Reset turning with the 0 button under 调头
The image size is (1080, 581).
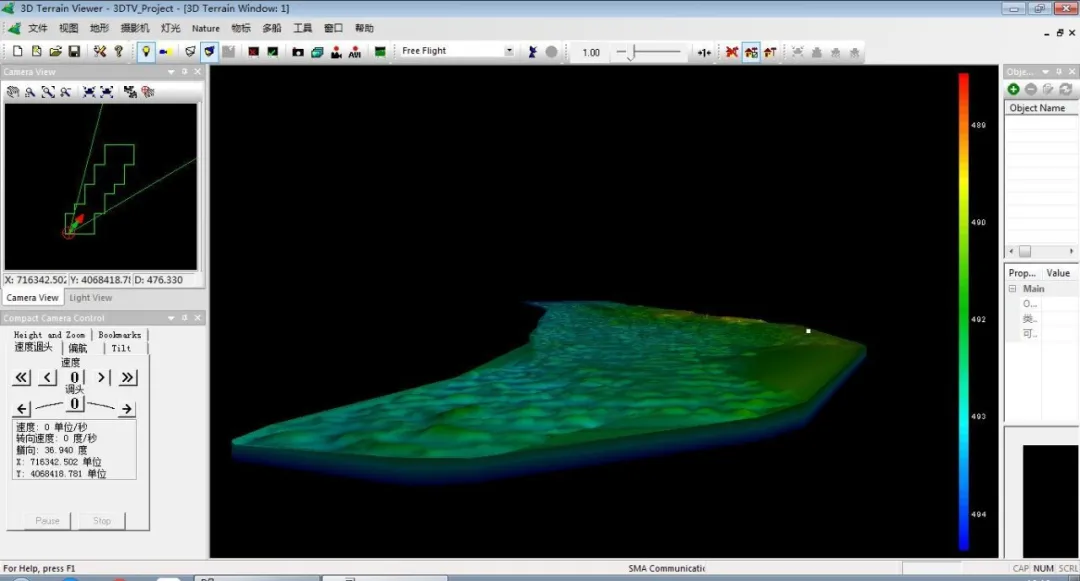pyautogui.click(x=74, y=403)
